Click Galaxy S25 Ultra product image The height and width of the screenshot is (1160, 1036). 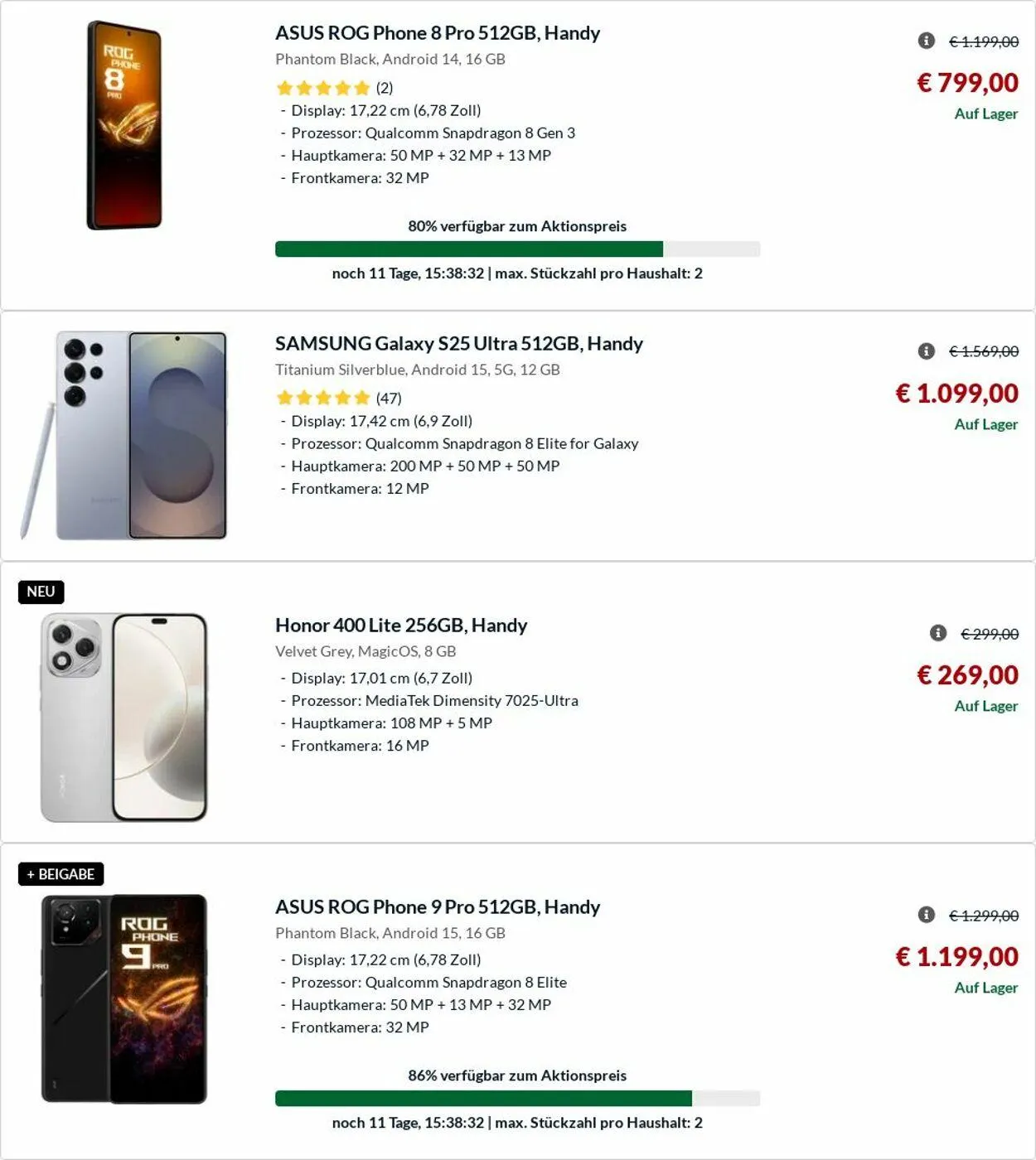pyautogui.click(x=124, y=436)
